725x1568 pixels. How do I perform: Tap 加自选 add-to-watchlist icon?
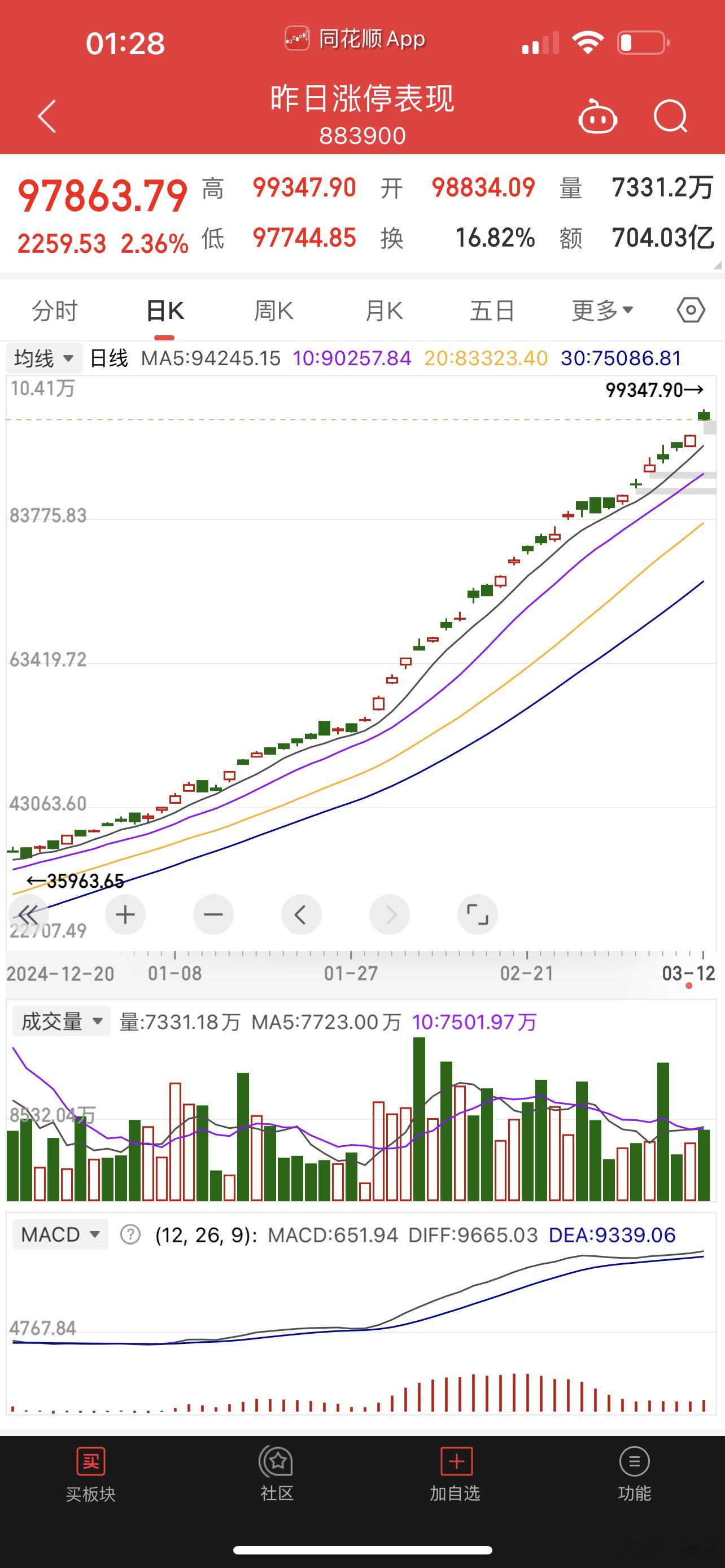(456, 1461)
